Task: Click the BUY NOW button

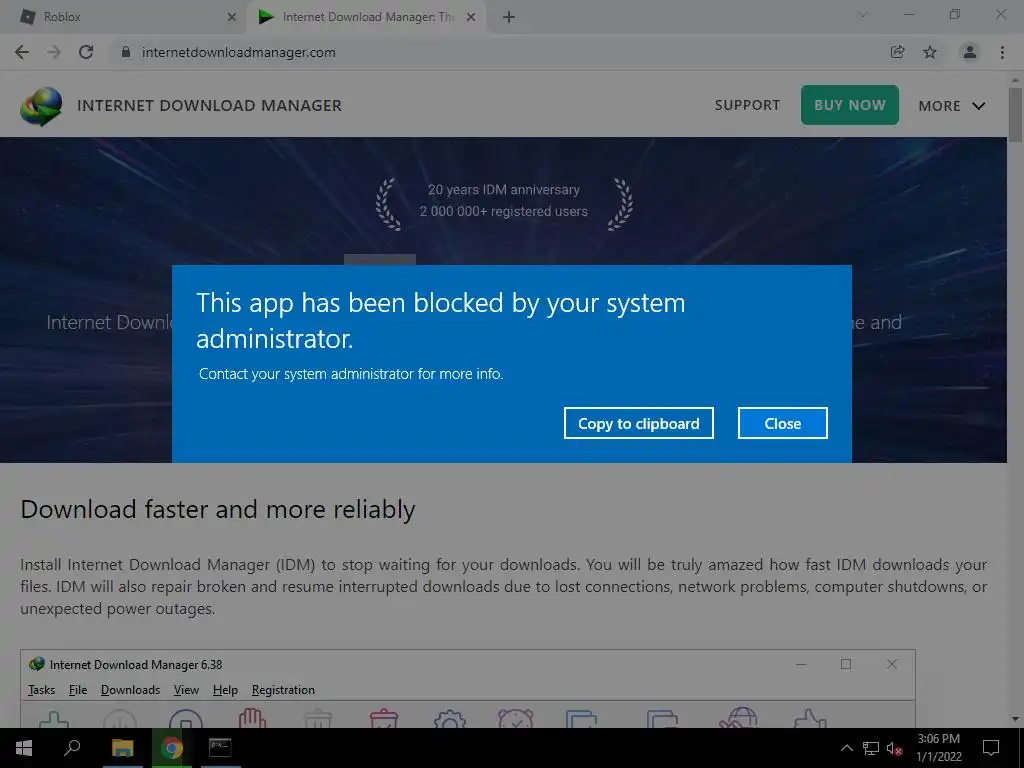Action: (850, 104)
